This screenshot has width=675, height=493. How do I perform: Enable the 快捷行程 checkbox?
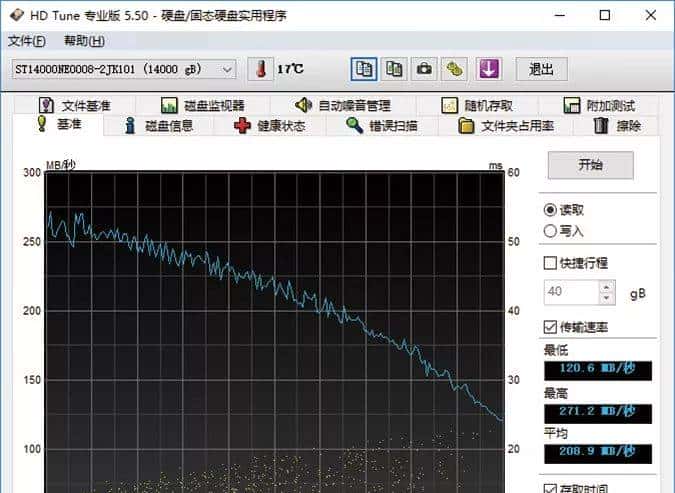pos(550,263)
